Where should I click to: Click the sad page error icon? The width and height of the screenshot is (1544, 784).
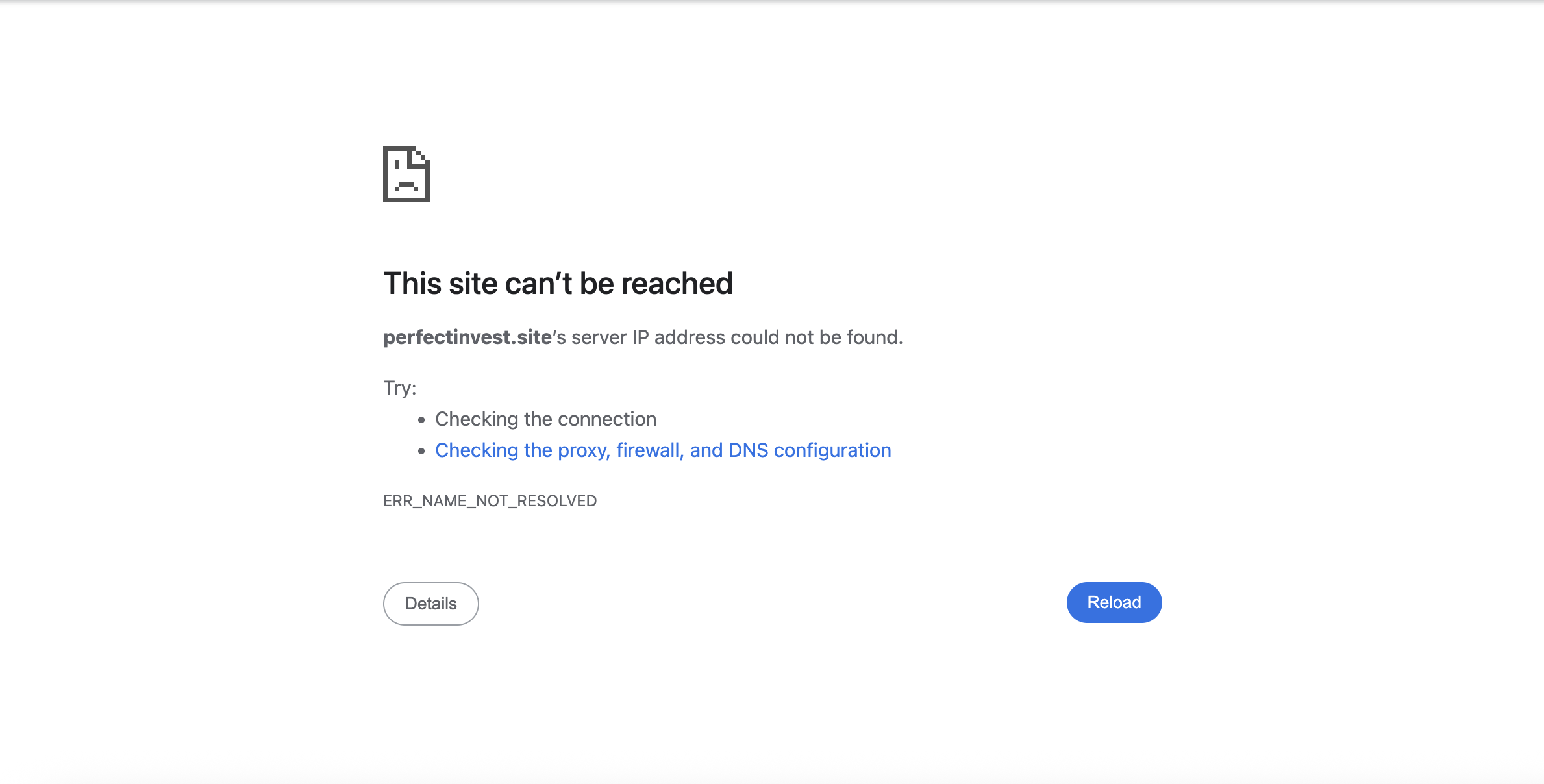tap(406, 174)
